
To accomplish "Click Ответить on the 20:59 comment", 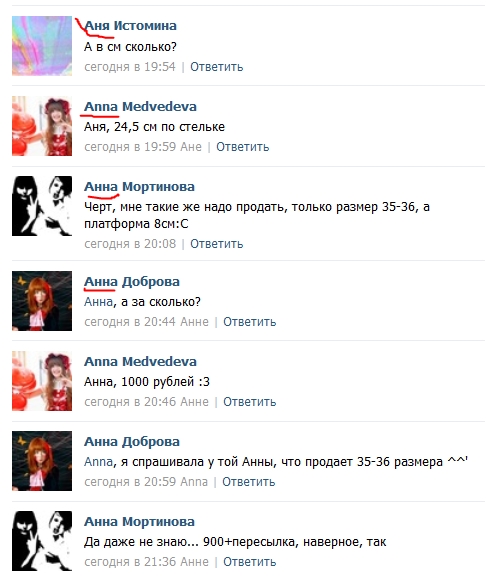I will pyautogui.click(x=249, y=482).
